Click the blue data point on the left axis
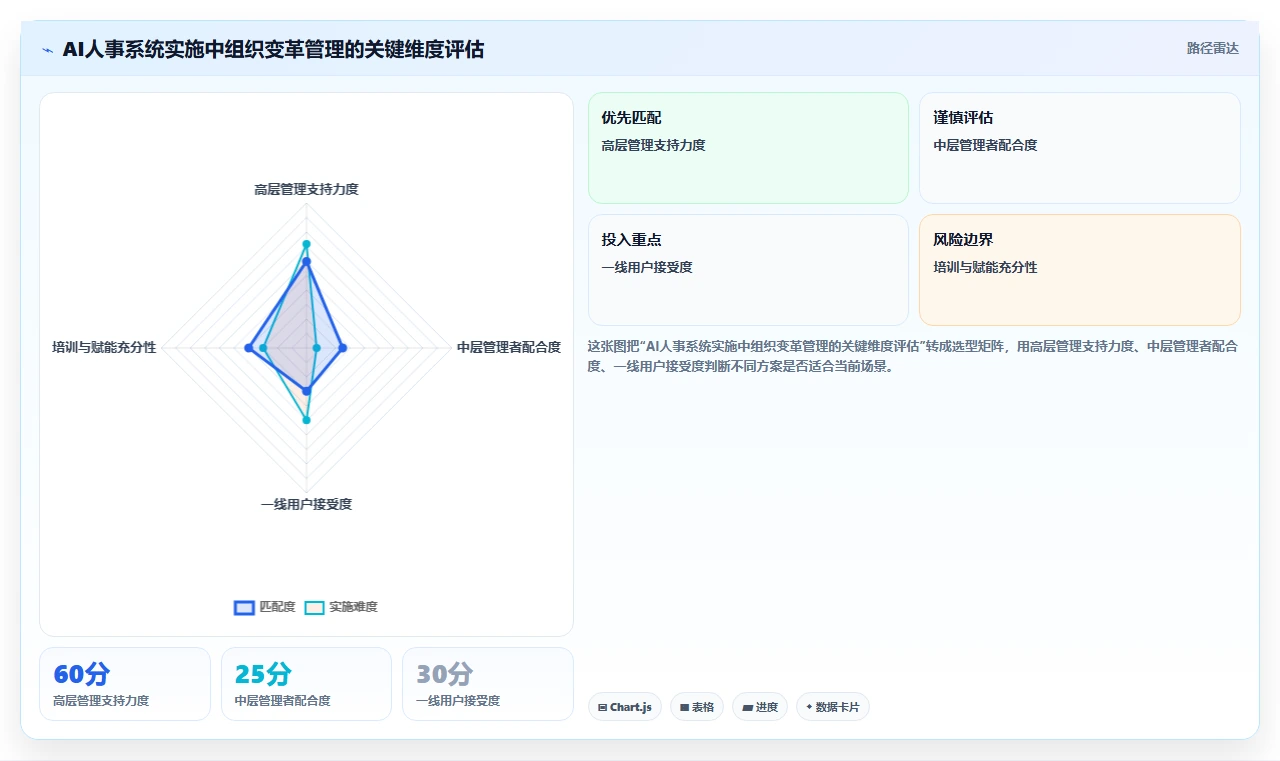The image size is (1280, 761). tap(248, 348)
